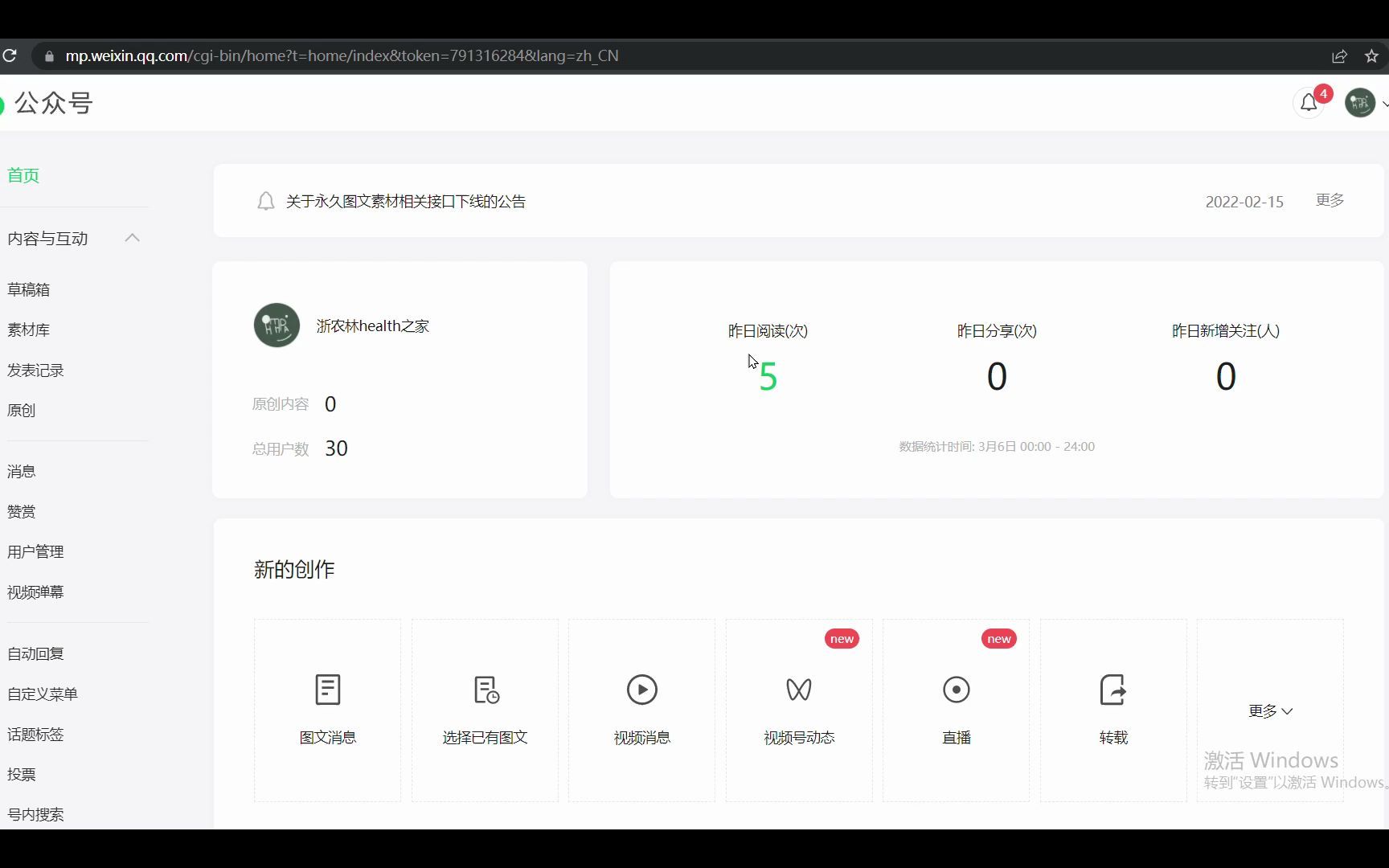Image resolution: width=1389 pixels, height=868 pixels.
Task: Open 用户管理 from the sidebar
Action: pos(35,551)
